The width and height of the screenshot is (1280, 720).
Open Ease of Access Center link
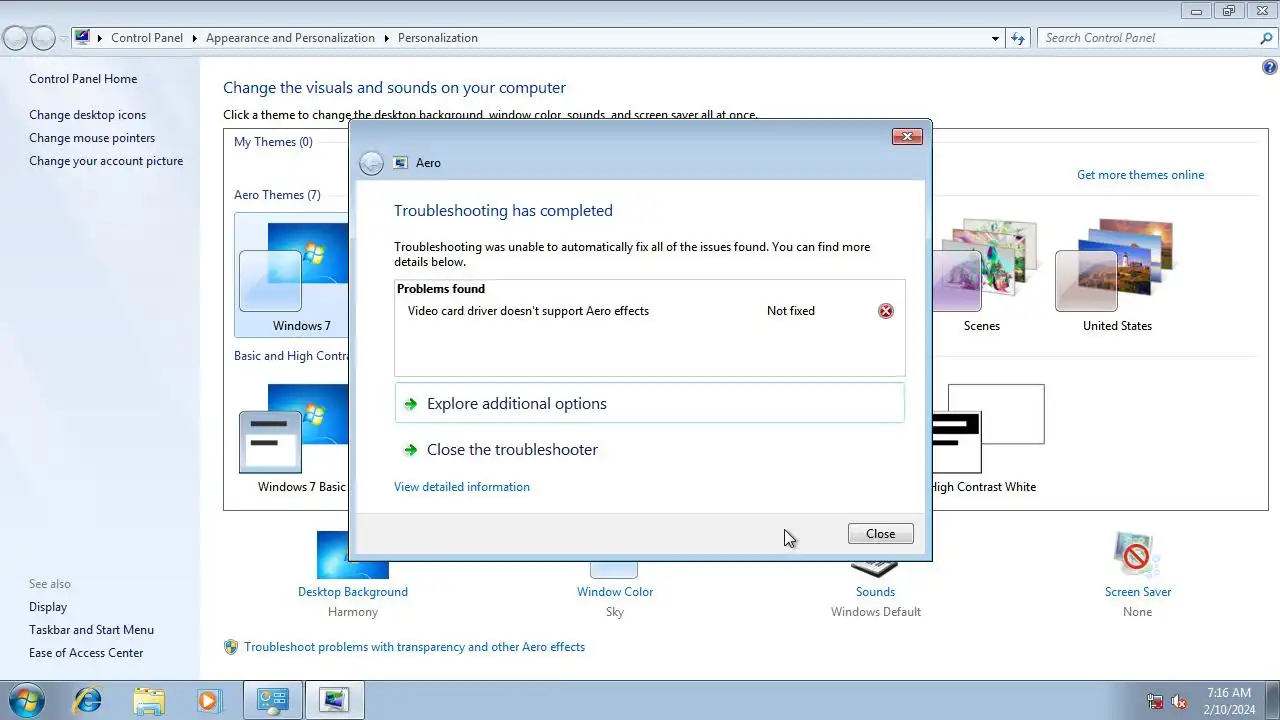(86, 653)
